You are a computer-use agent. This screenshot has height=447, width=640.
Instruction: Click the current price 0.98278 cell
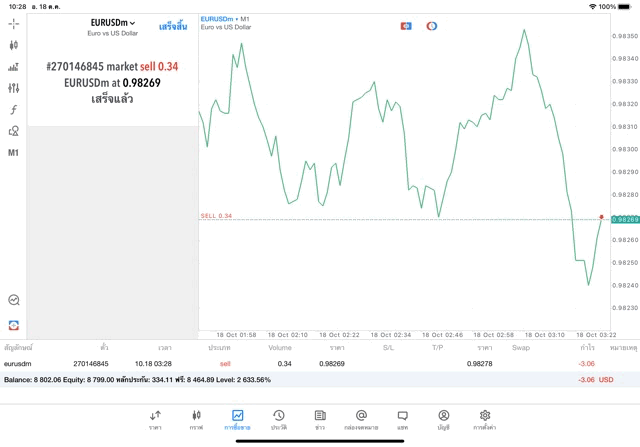coord(480,364)
